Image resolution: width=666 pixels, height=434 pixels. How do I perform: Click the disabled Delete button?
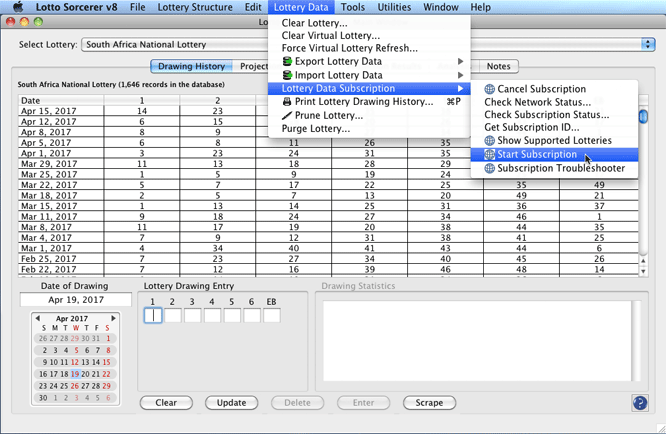[297, 403]
